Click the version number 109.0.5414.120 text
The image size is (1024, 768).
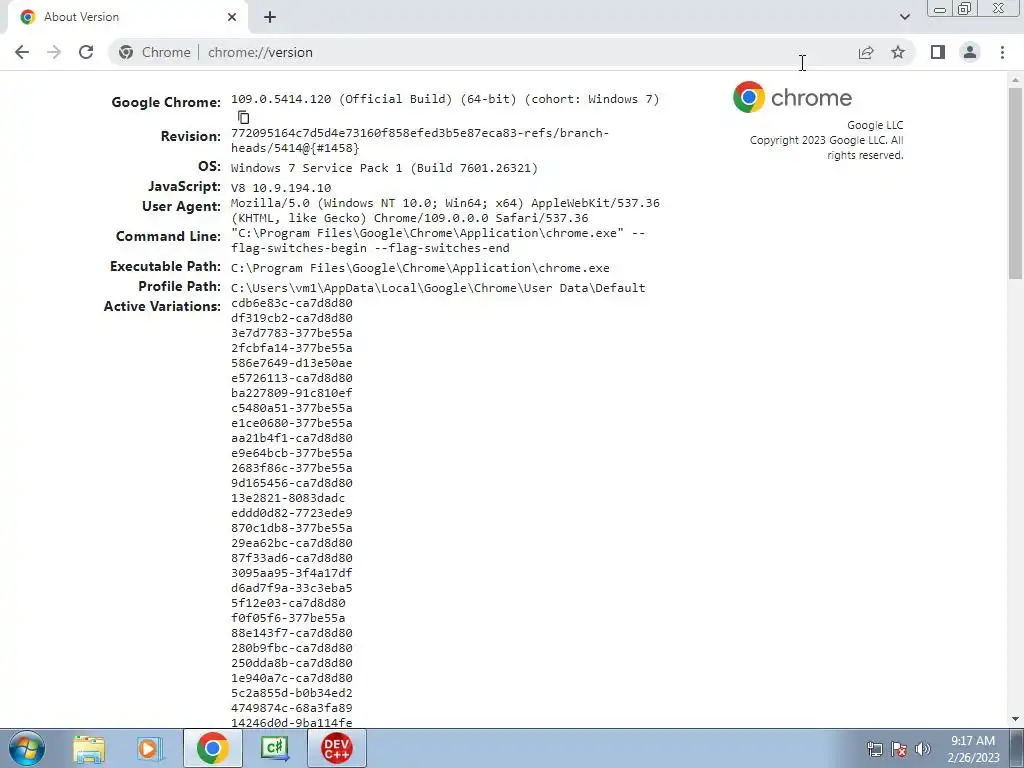click(281, 99)
